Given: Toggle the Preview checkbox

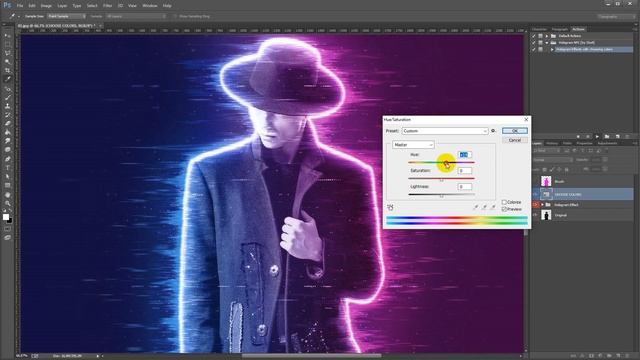Looking at the screenshot, I should tap(504, 209).
